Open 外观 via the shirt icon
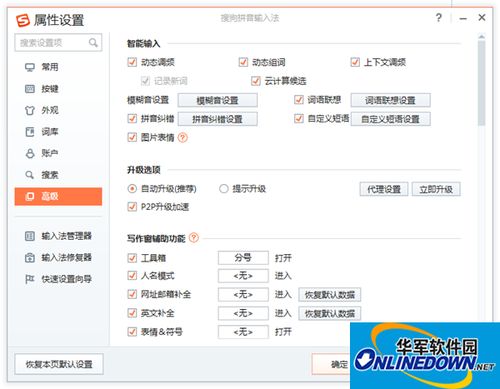This screenshot has height=389, width=500. click(30, 110)
